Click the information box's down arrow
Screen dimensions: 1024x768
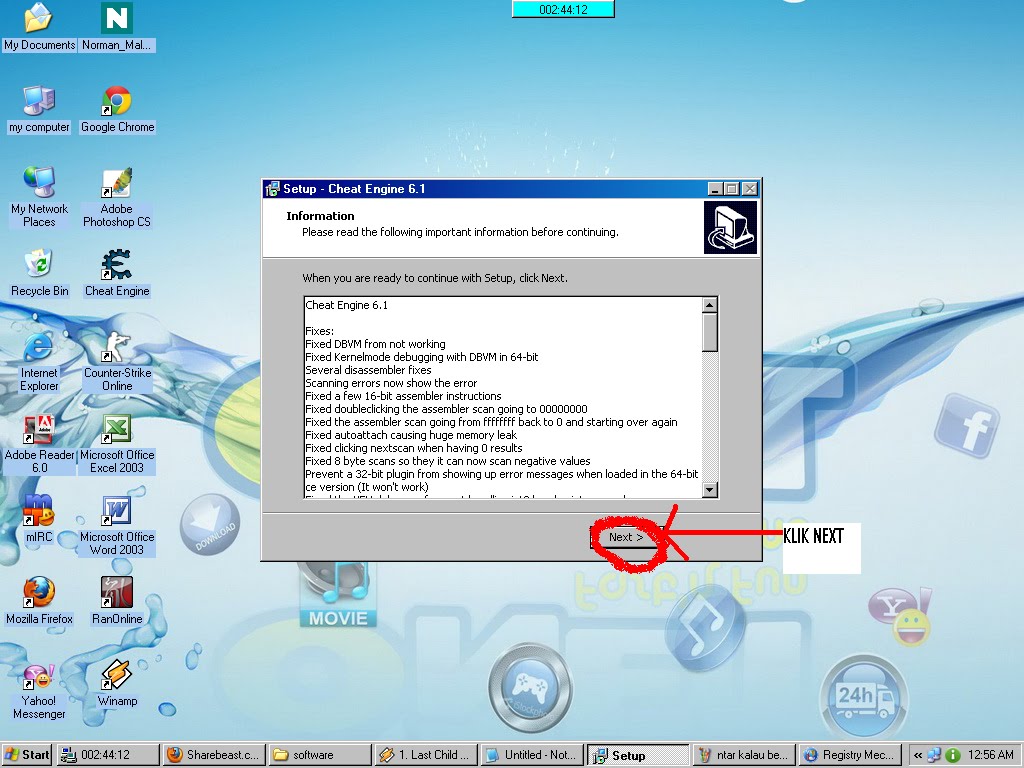pyautogui.click(x=710, y=489)
